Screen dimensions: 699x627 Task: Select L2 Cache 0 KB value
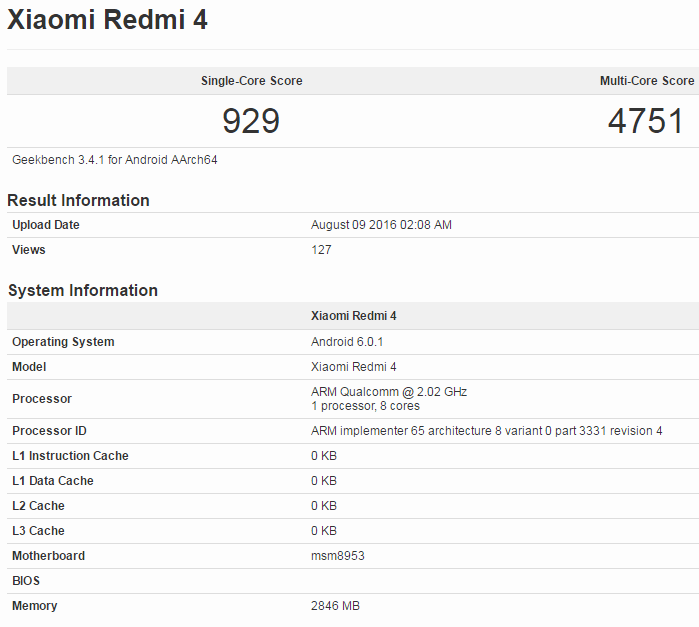(324, 506)
